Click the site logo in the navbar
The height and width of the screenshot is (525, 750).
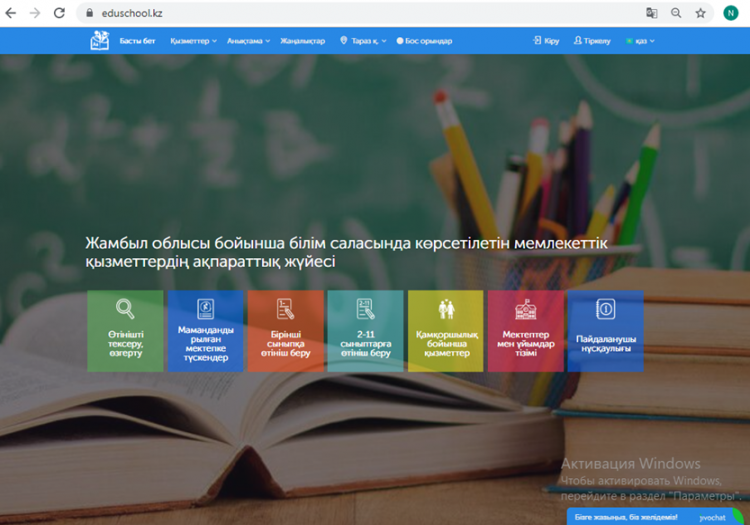coord(99,41)
